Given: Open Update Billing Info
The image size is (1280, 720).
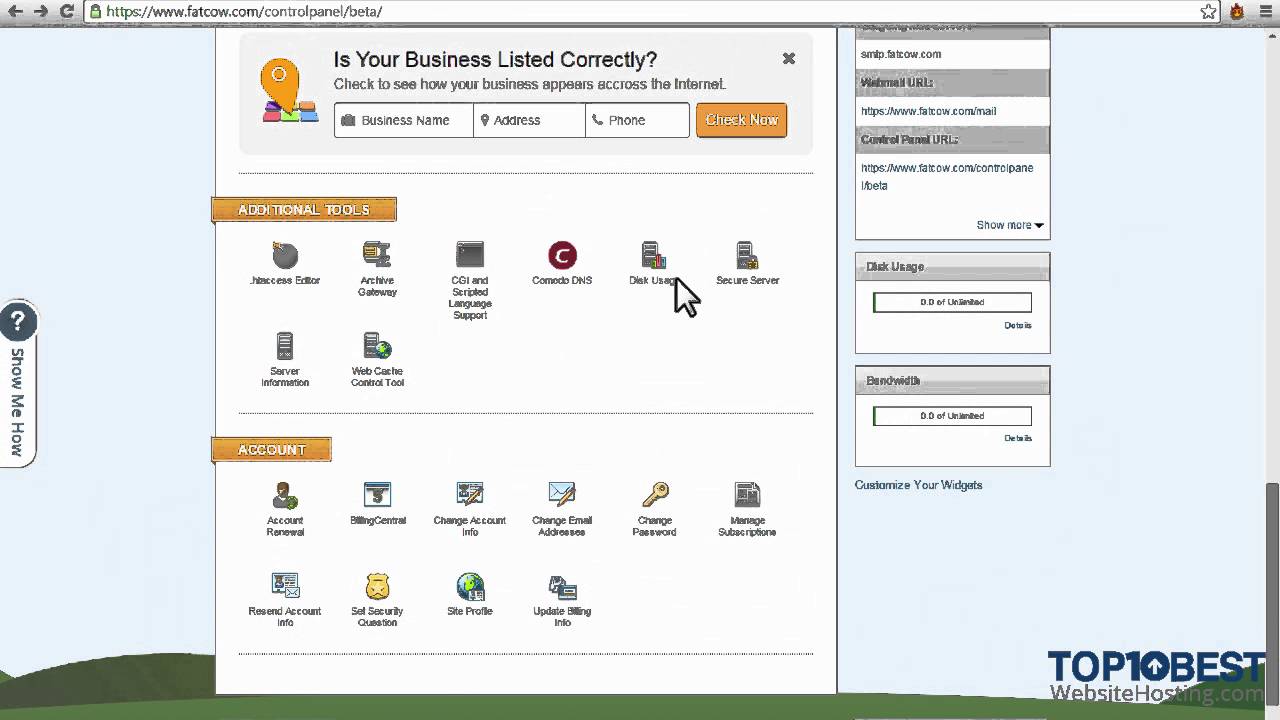Looking at the screenshot, I should [562, 600].
